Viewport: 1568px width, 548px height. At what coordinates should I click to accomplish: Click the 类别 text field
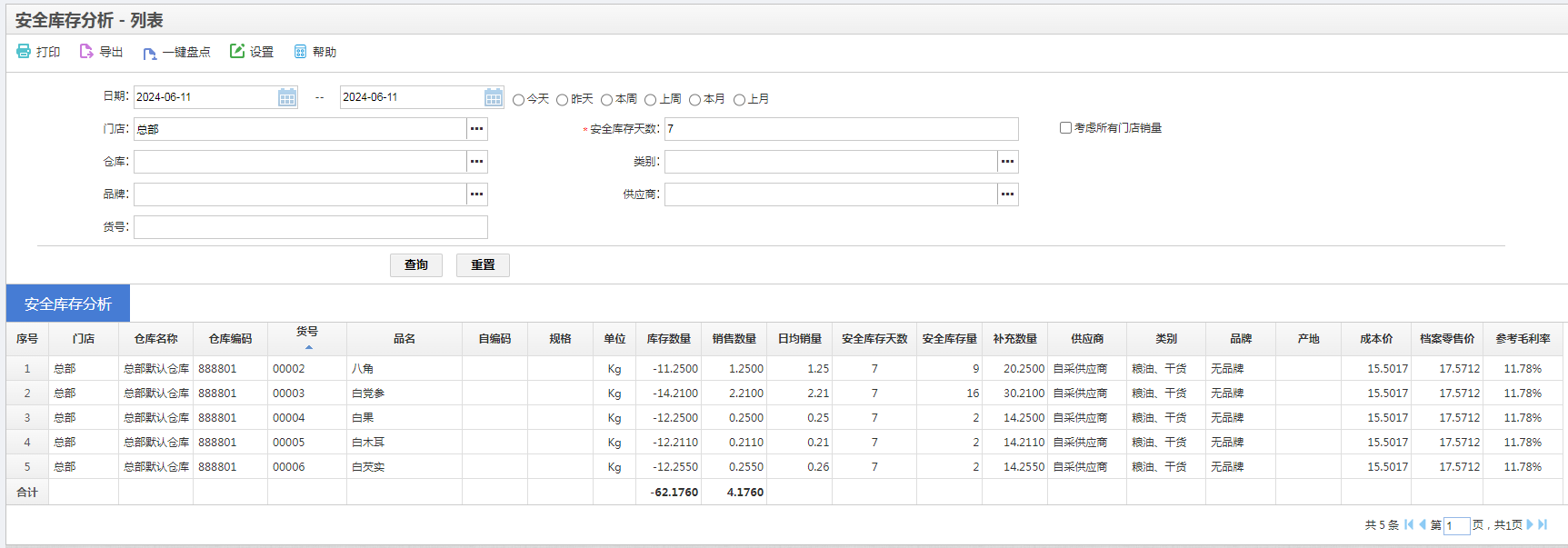coord(831,162)
